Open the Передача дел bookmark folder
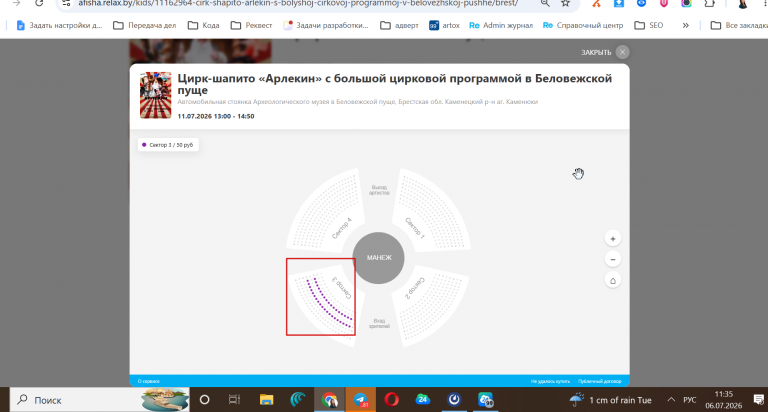Screen dimensions: 768x412 [x=144, y=25]
